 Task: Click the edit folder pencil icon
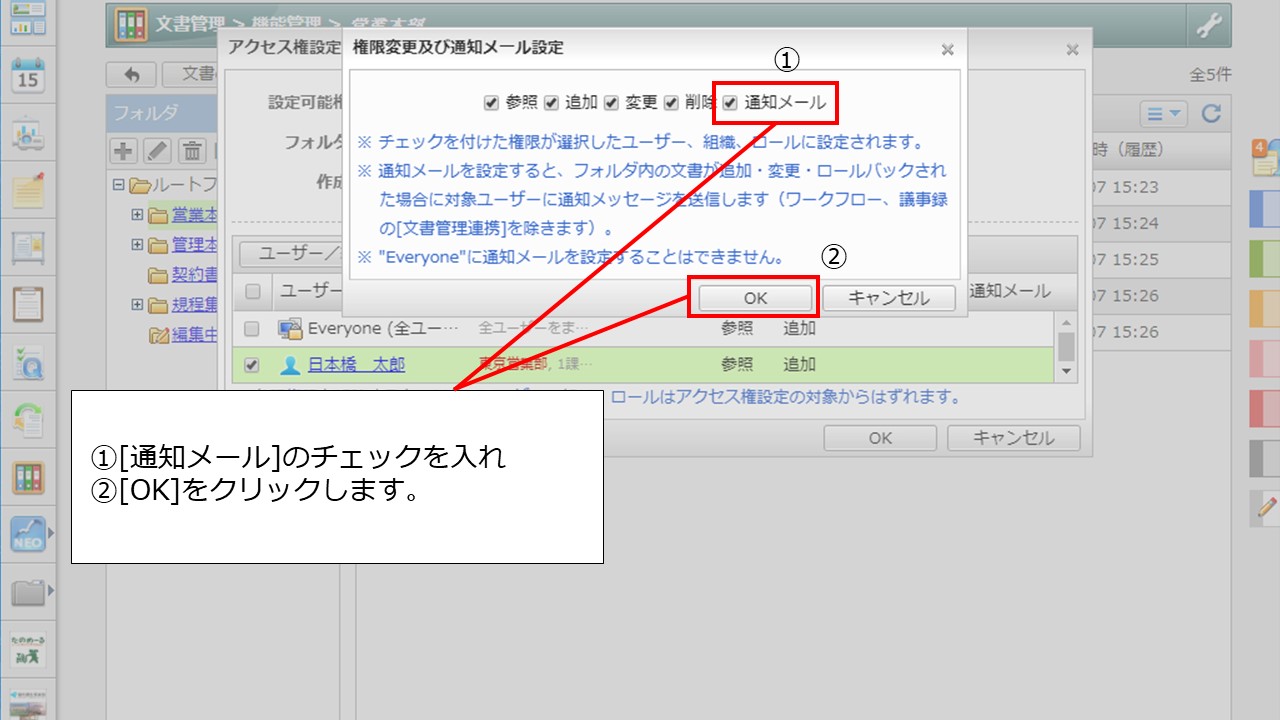158,151
